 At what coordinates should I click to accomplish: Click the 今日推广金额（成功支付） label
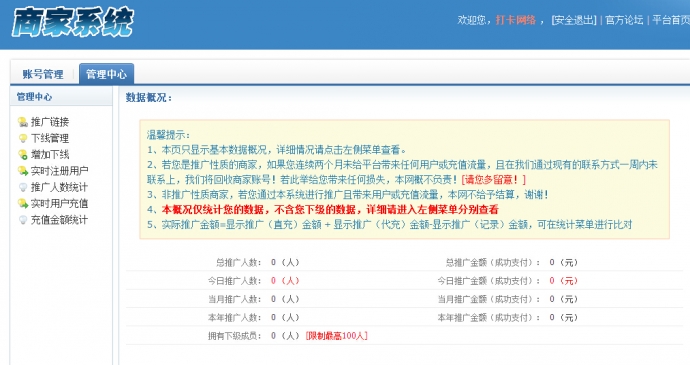coord(489,281)
